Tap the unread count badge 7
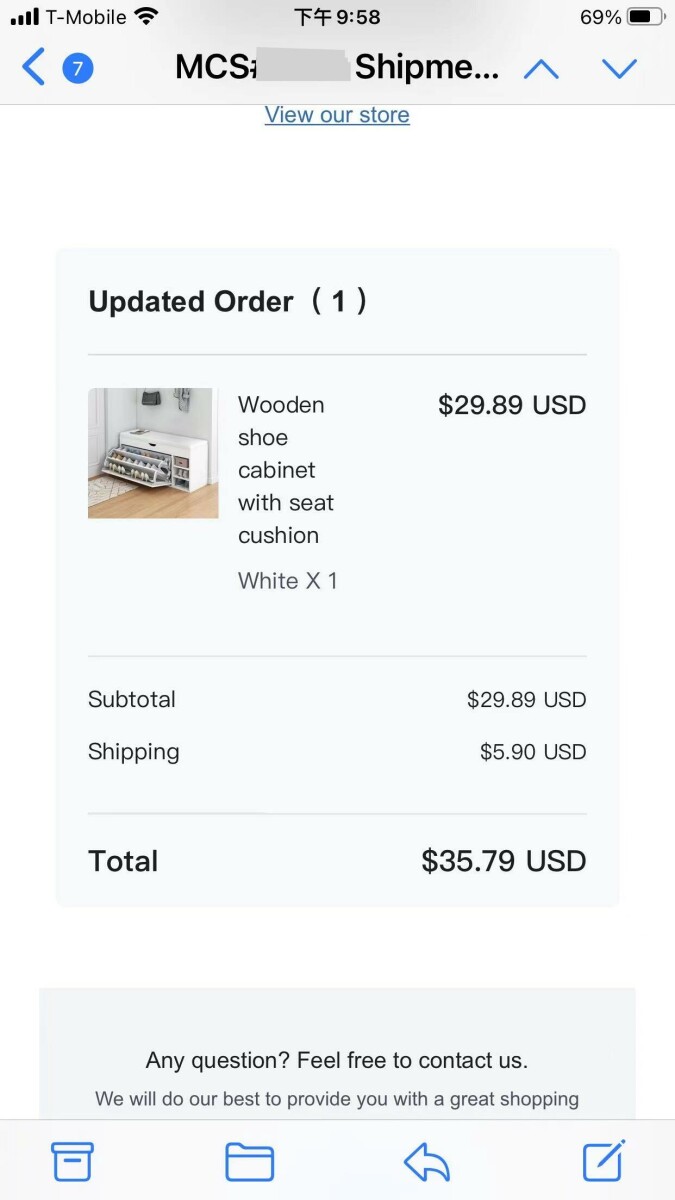 point(78,68)
